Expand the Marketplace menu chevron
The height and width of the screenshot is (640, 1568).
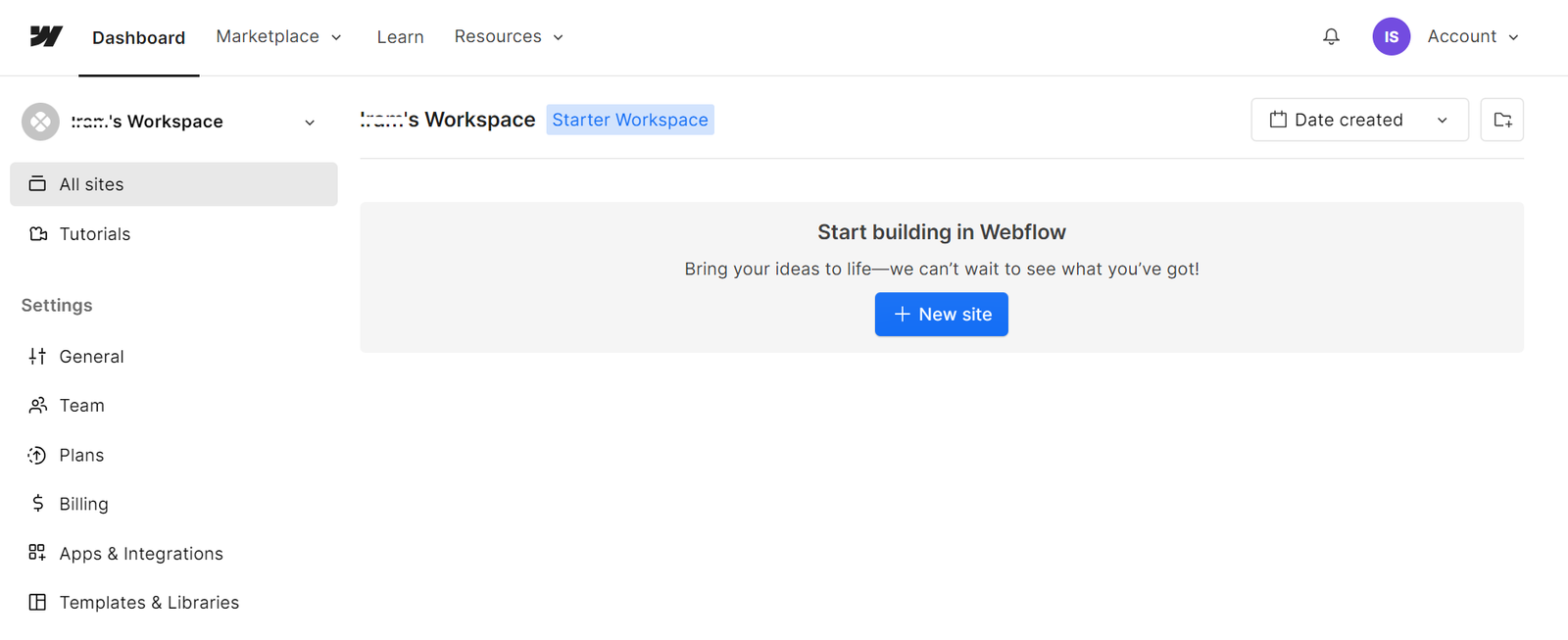point(336,37)
